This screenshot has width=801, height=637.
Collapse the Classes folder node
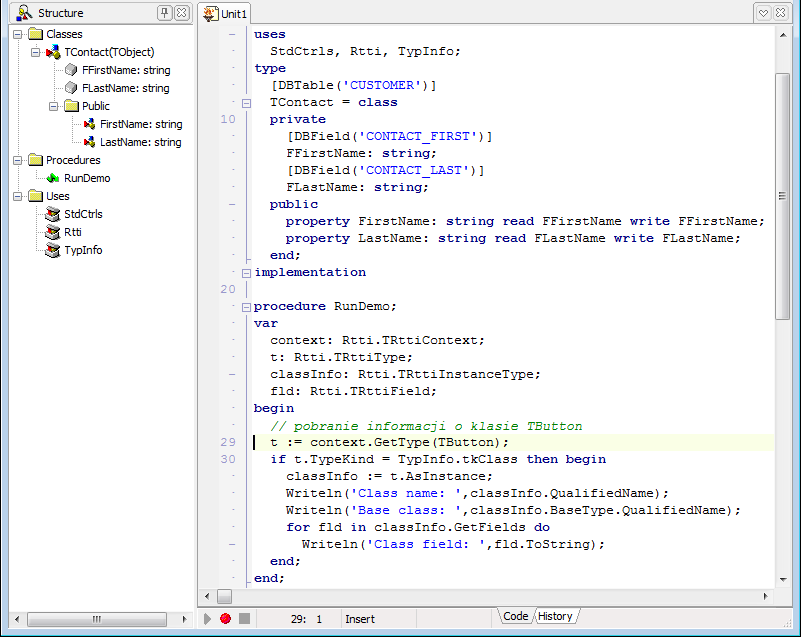(18, 34)
